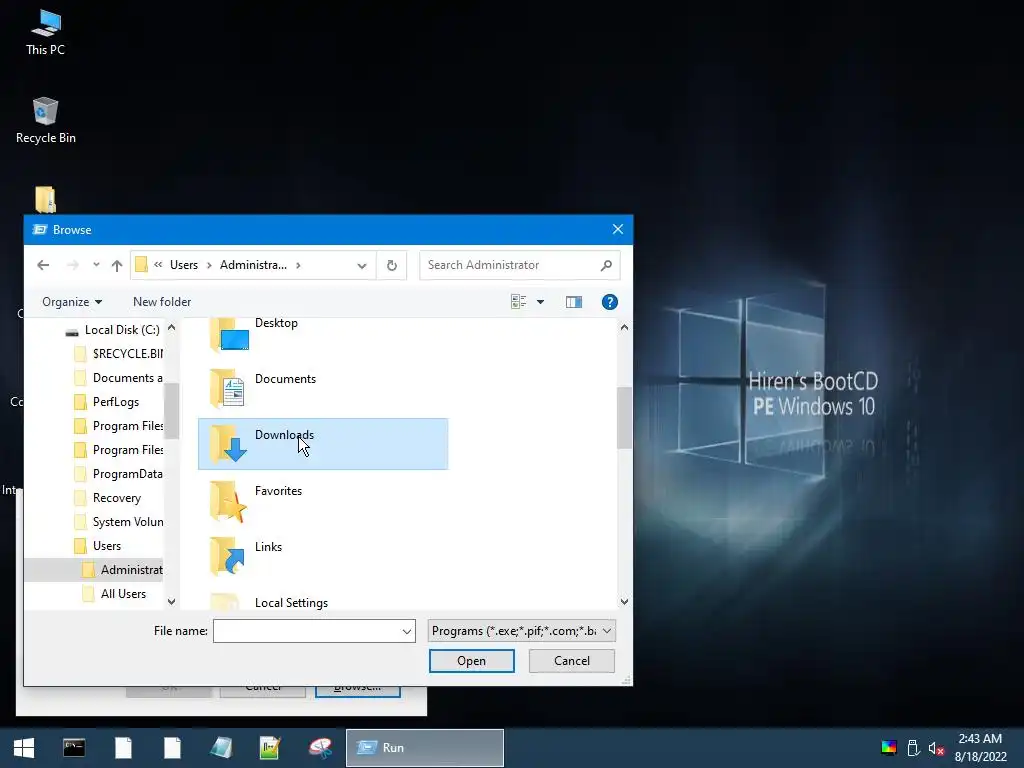Show the preview pane
This screenshot has height=768, width=1024.
(573, 302)
